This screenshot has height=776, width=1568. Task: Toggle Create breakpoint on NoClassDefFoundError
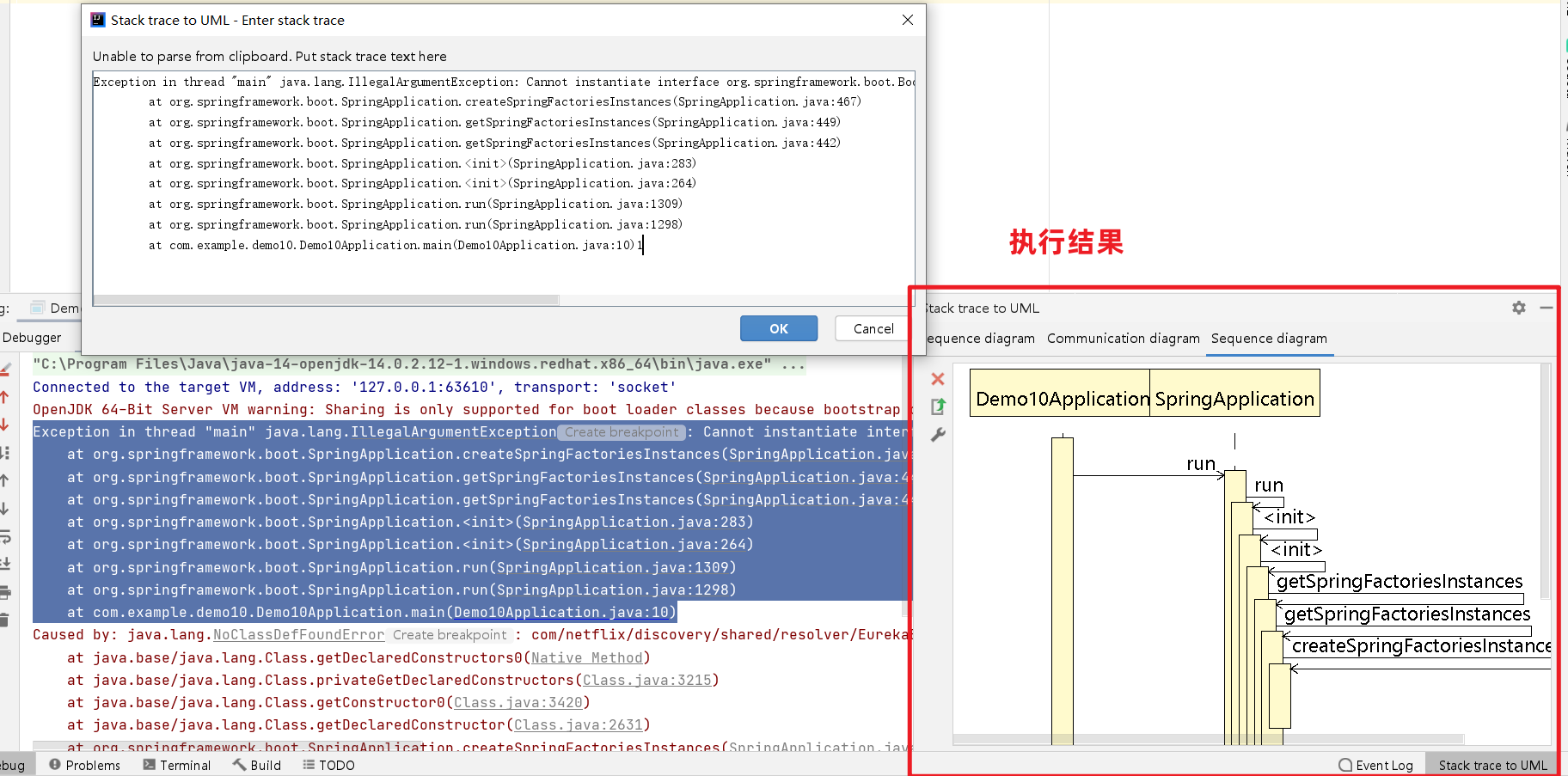click(x=450, y=634)
